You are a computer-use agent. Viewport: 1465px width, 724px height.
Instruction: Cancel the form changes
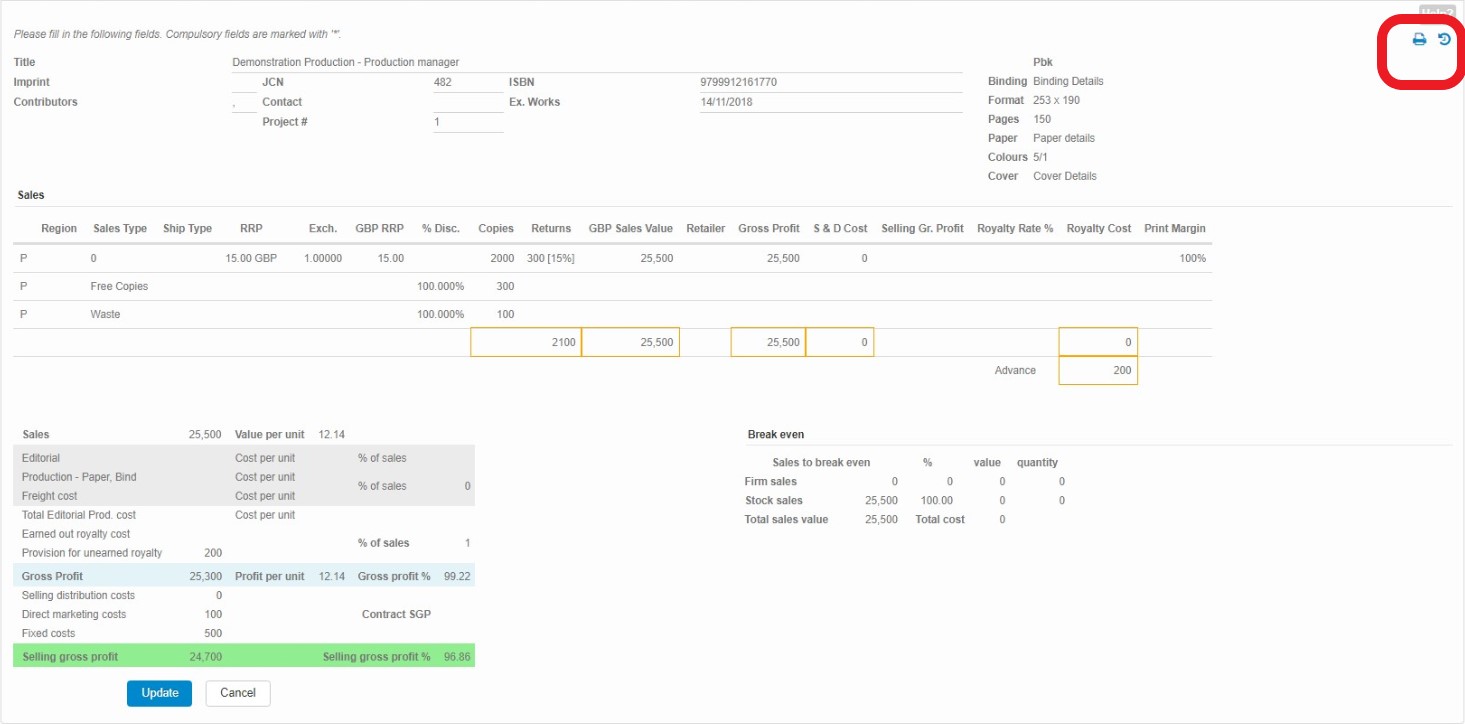coord(238,693)
